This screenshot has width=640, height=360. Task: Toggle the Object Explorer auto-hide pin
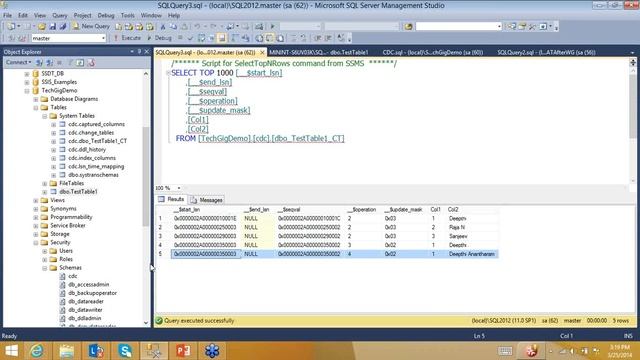[139, 52]
